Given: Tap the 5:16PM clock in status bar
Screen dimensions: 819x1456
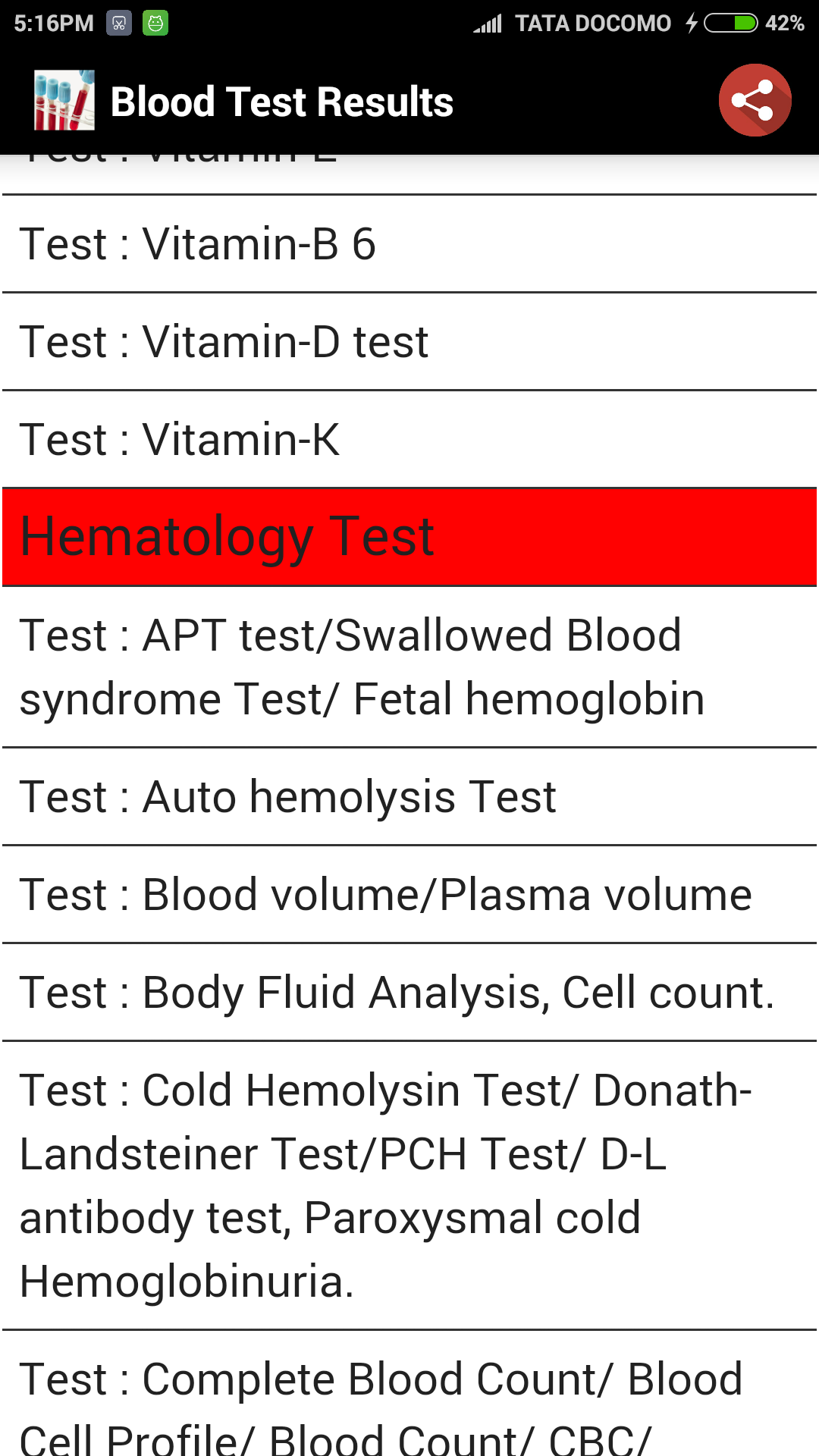Looking at the screenshot, I should click(53, 24).
